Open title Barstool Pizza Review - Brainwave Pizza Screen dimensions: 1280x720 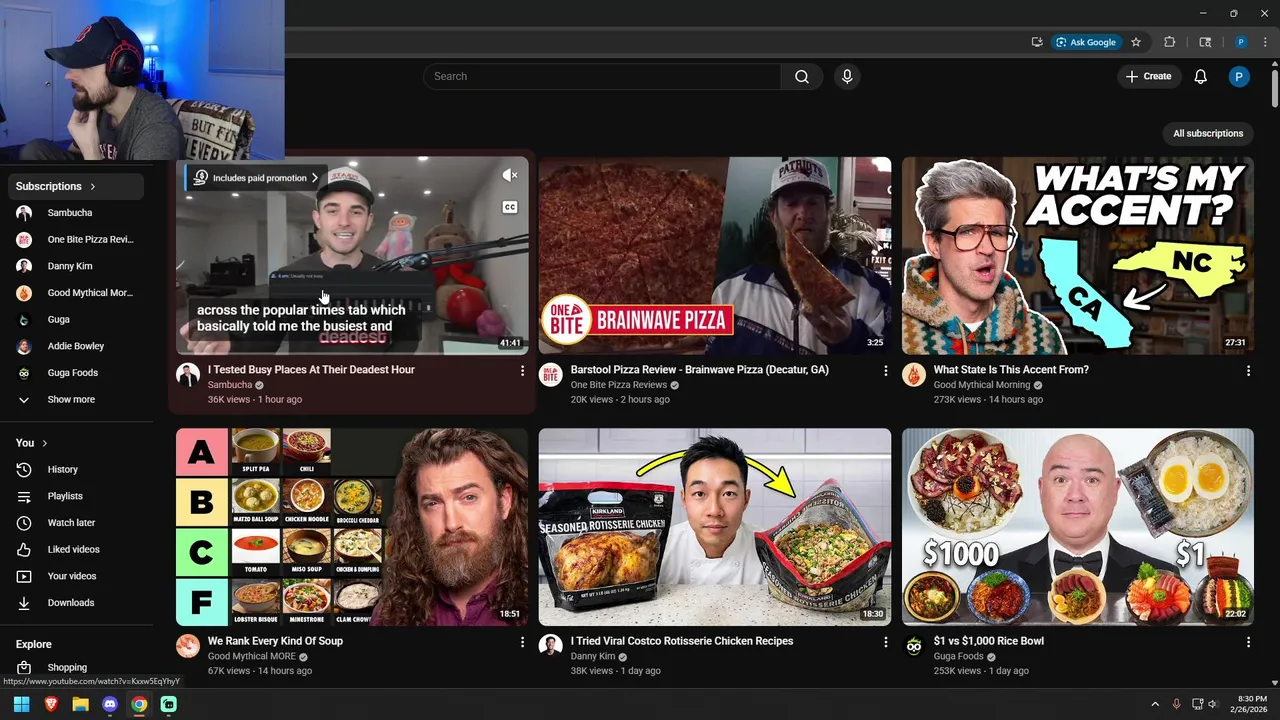(699, 370)
